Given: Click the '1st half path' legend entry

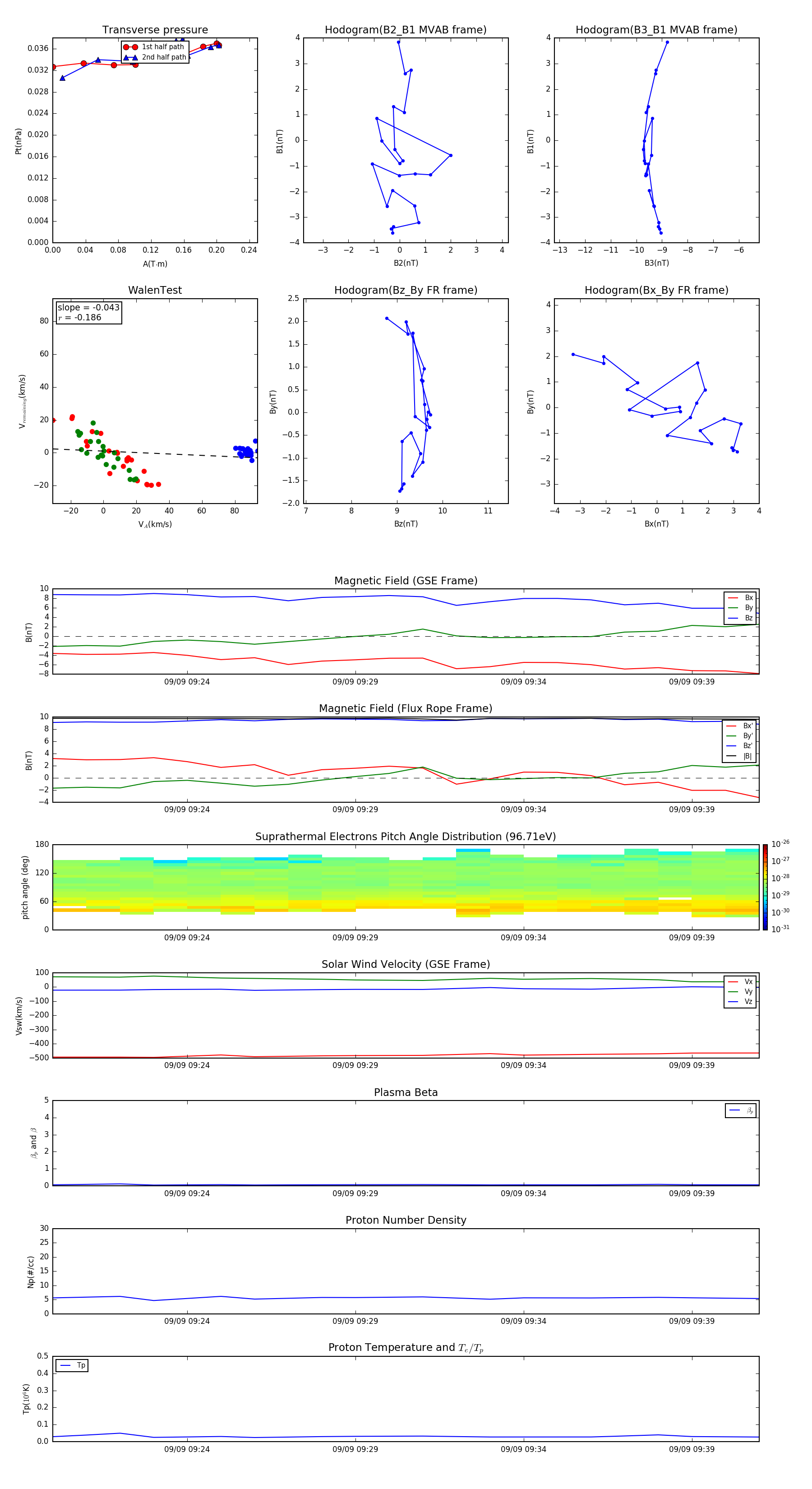Looking at the screenshot, I should click(x=154, y=47).
